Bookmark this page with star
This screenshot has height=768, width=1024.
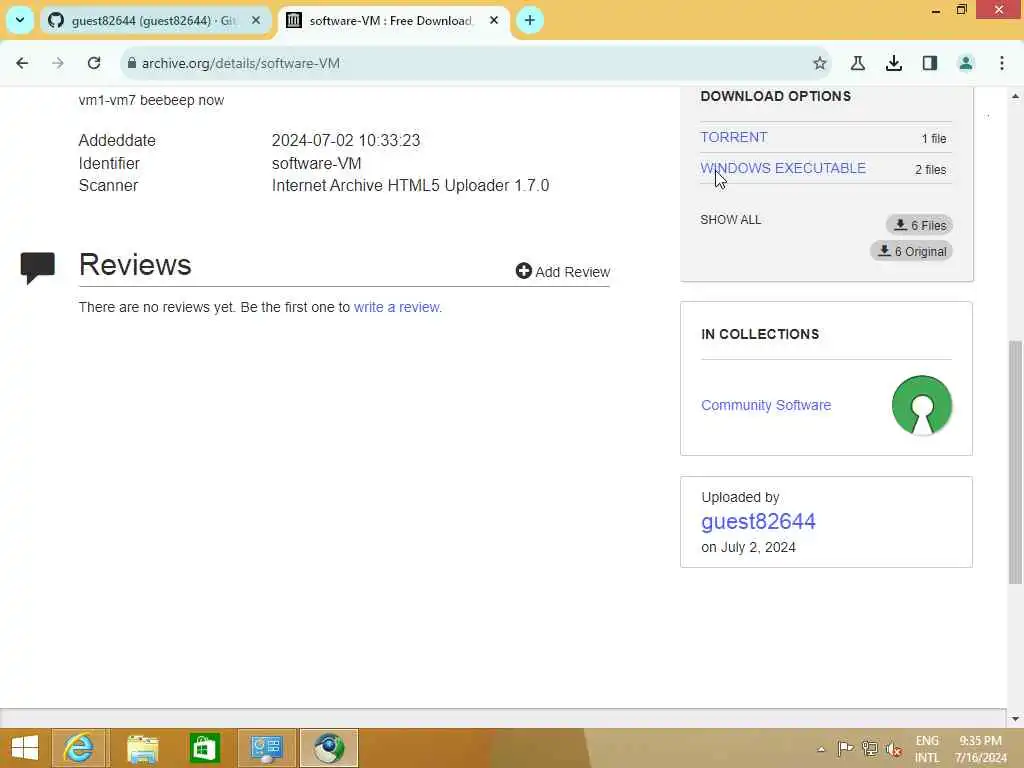click(x=820, y=63)
